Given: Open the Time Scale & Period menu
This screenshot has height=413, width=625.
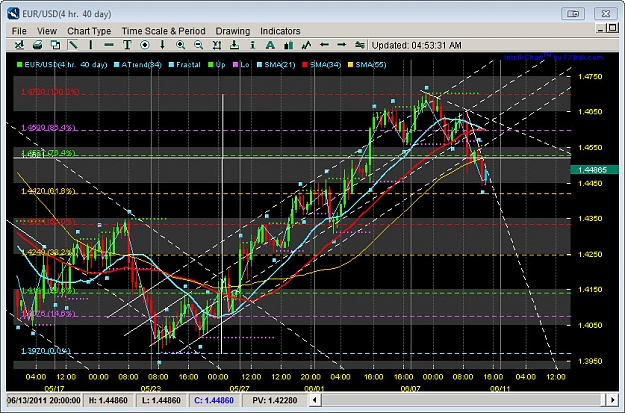Looking at the screenshot, I should (x=163, y=31).
